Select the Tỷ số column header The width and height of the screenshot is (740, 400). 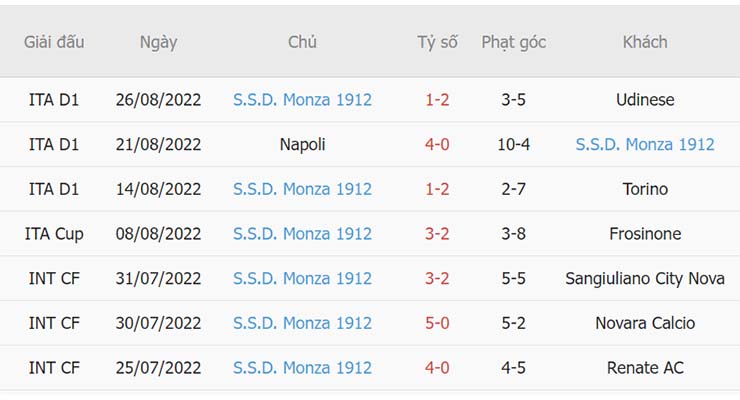coord(437,42)
